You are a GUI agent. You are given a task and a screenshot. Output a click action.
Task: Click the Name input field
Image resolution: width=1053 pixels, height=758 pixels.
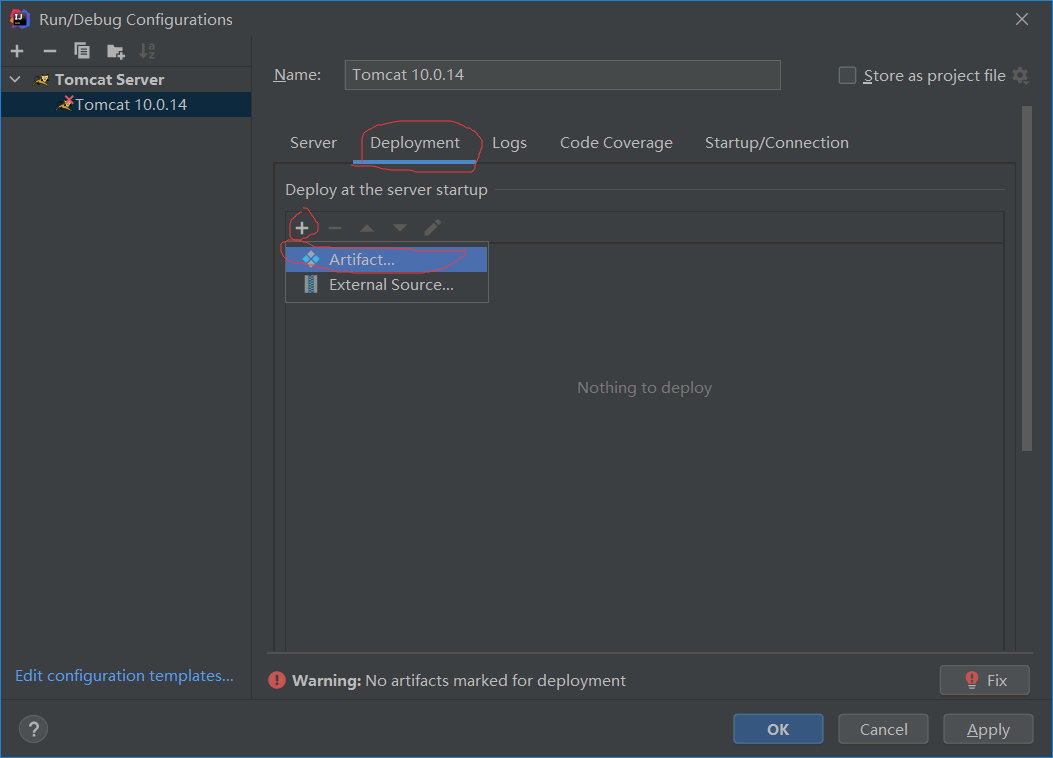coord(563,75)
